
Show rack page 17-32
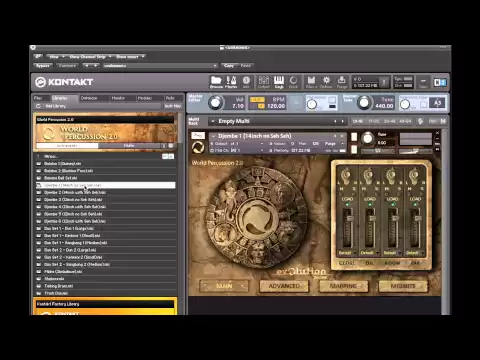pos(374,121)
